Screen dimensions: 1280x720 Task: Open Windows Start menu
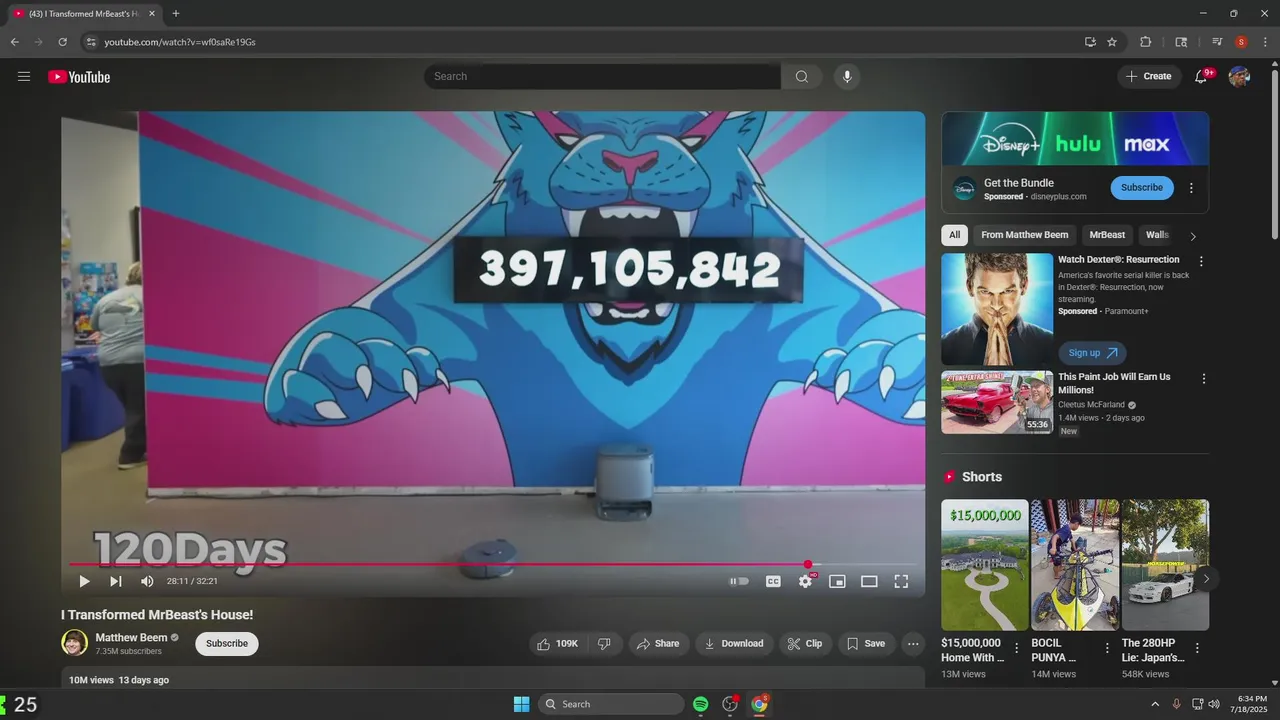(x=521, y=704)
